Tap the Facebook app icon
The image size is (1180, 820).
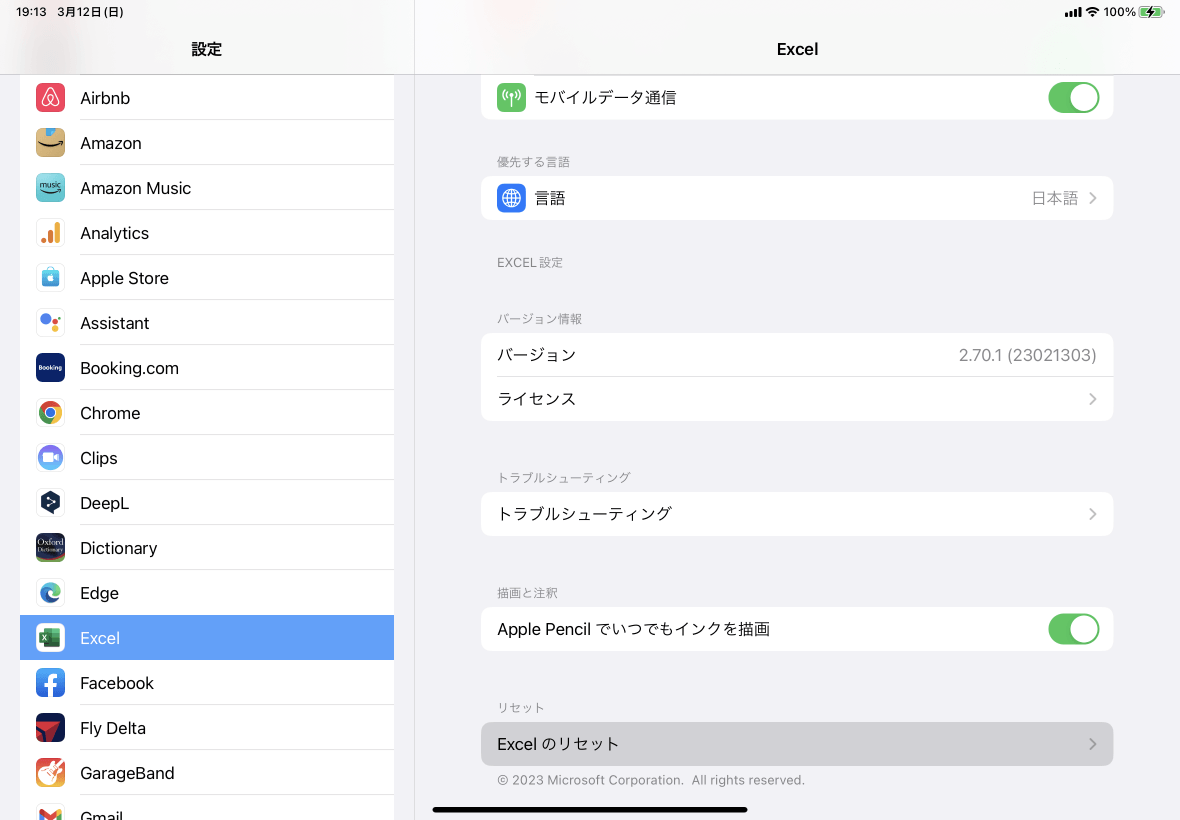point(50,683)
